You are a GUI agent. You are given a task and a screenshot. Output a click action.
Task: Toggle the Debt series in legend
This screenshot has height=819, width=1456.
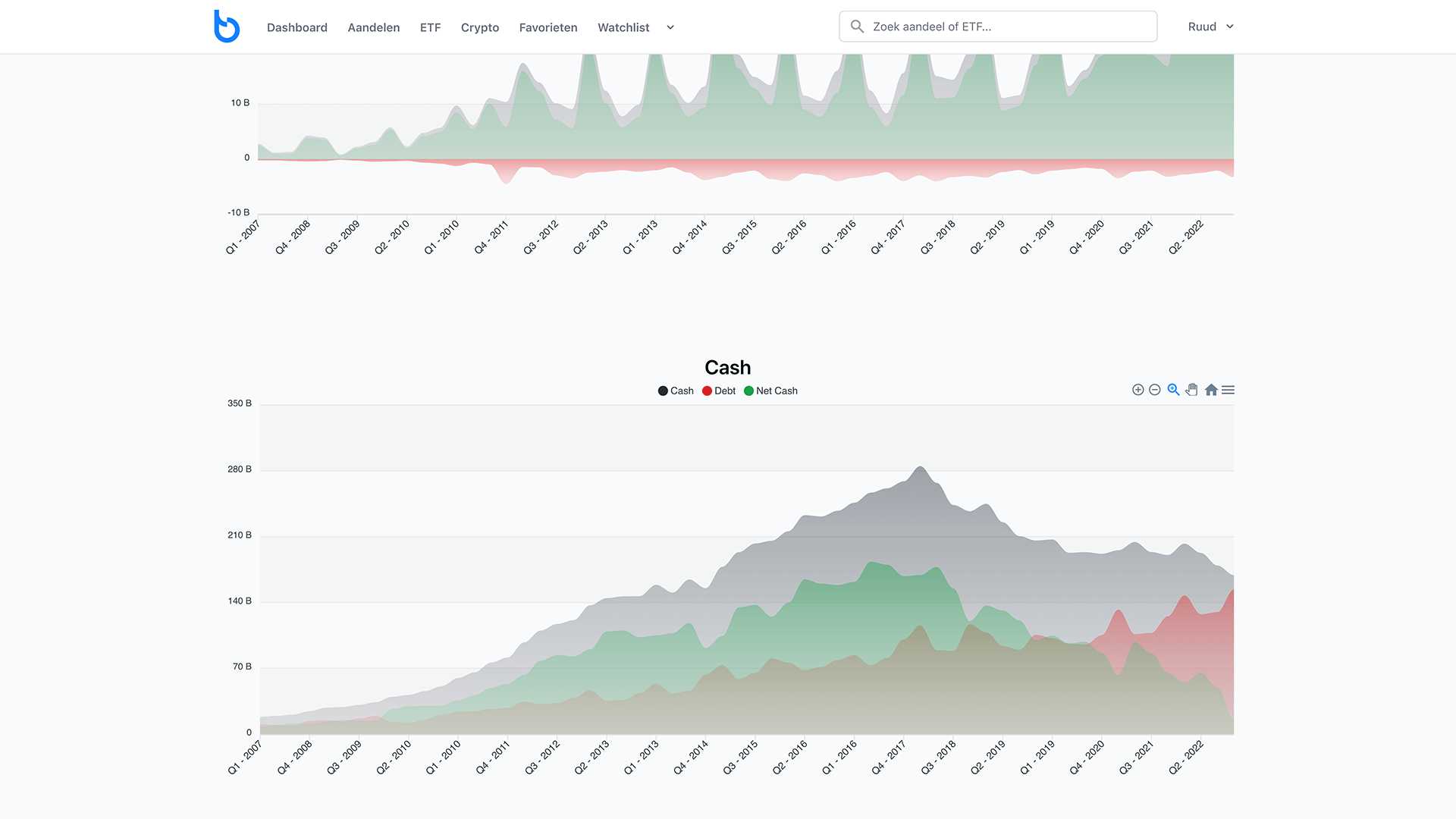coord(719,391)
